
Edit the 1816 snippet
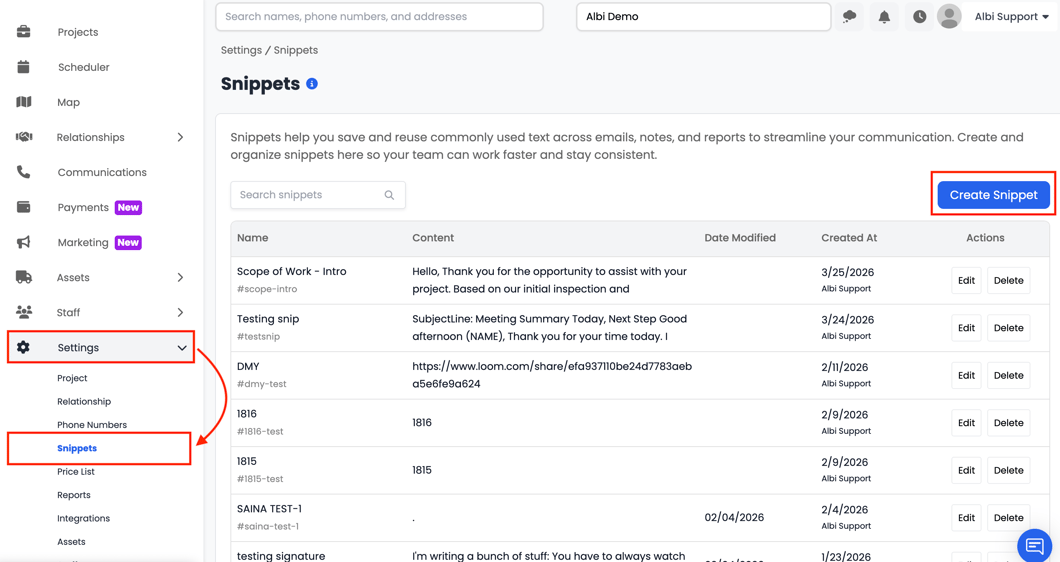coord(966,423)
